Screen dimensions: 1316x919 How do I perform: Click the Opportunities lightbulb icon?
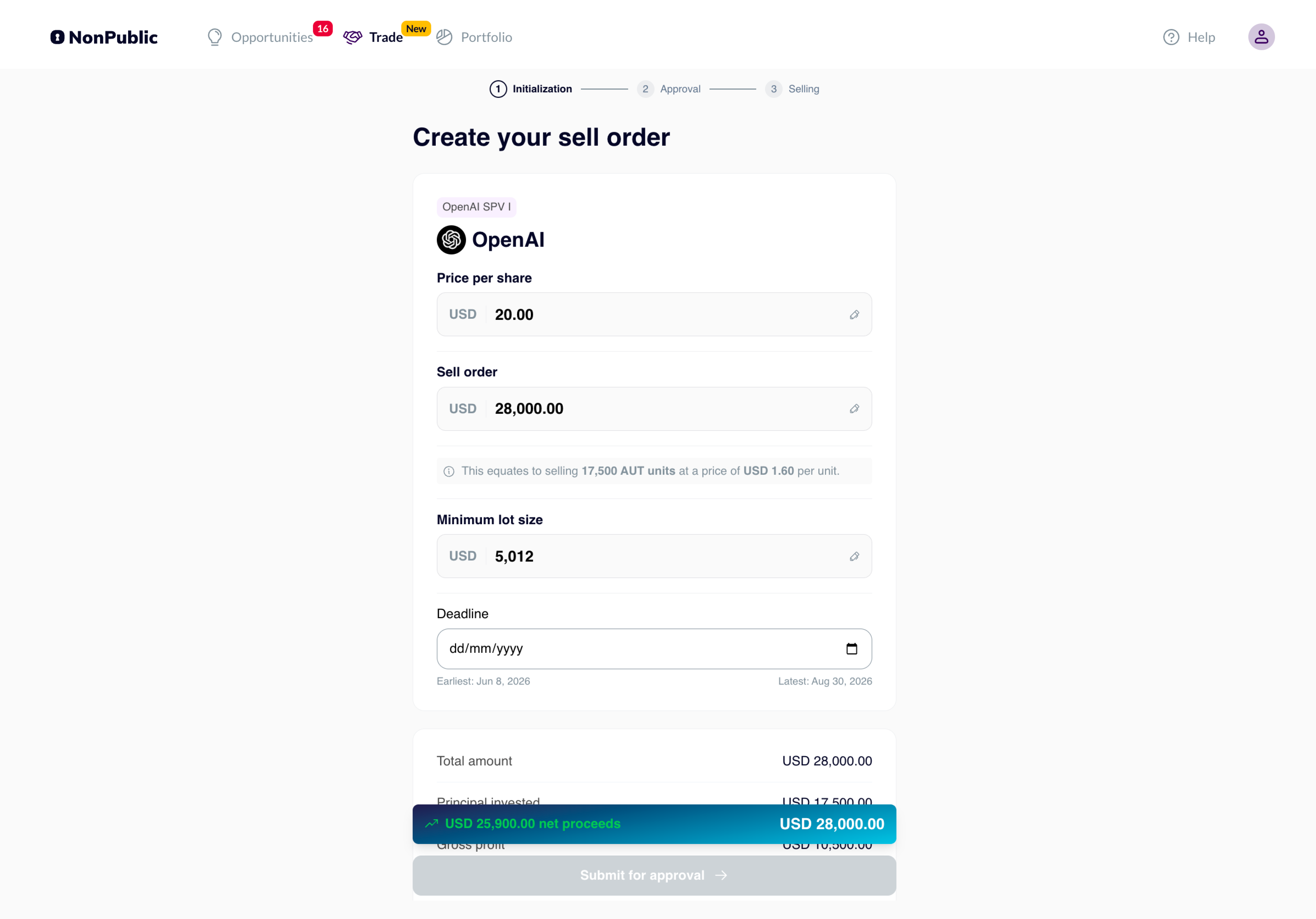pos(215,37)
